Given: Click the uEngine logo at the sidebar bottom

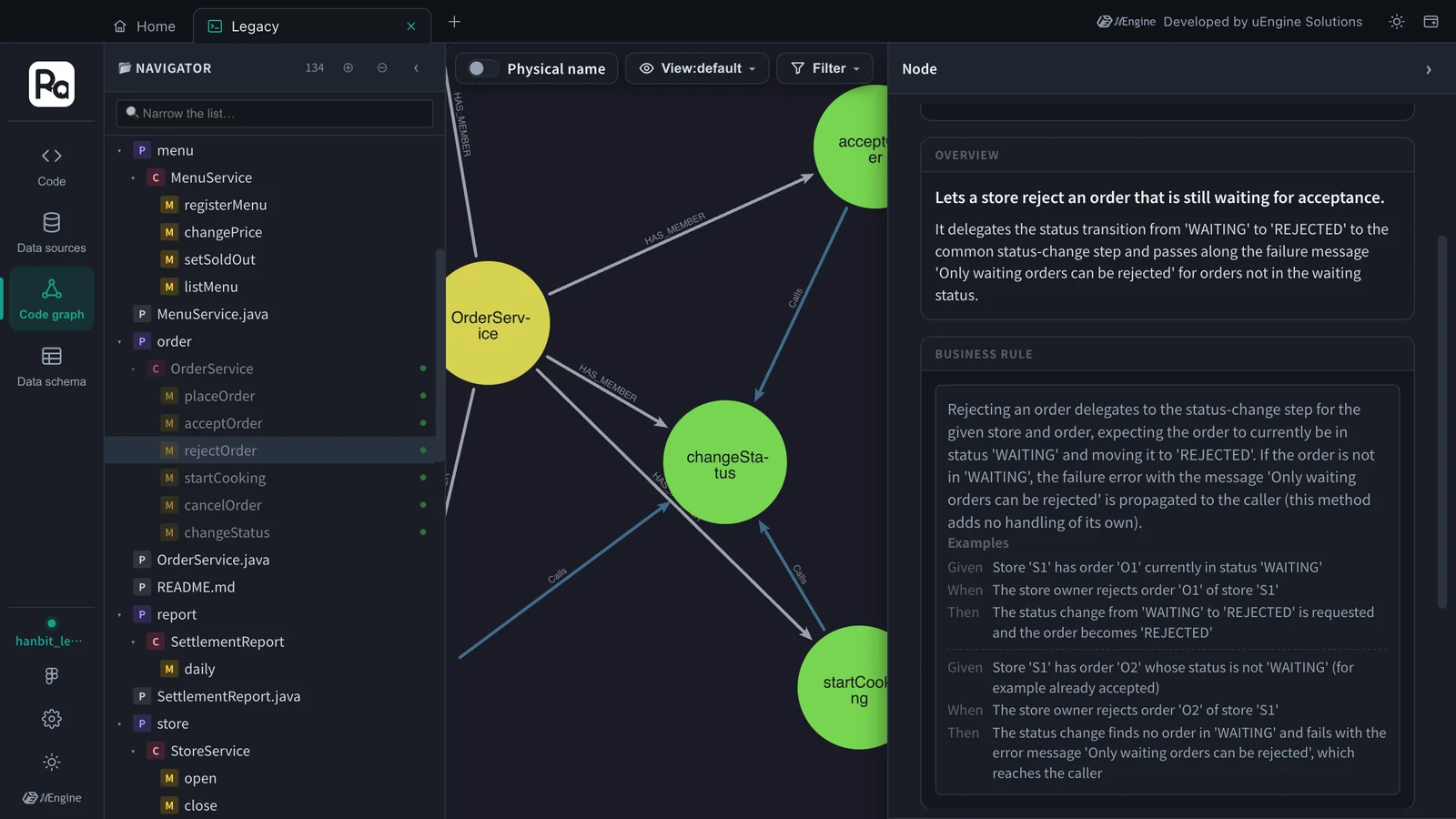Looking at the screenshot, I should tap(52, 798).
